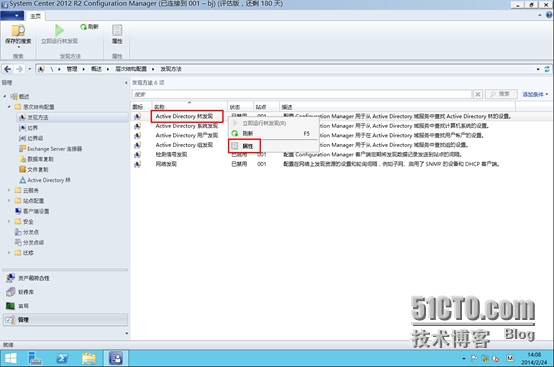
Task: Go forward with the navigation arrow
Action: pos(19,69)
